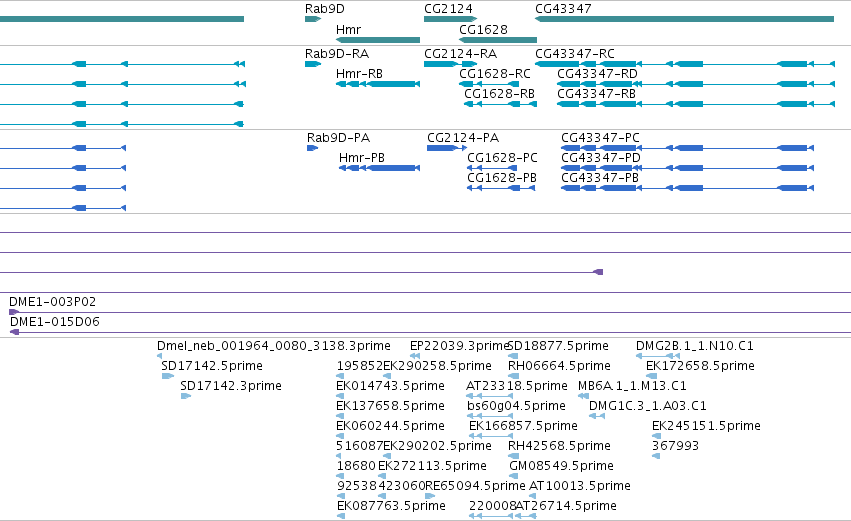Click EST EP22039.3prime
851x521 pixels.
click(459, 346)
